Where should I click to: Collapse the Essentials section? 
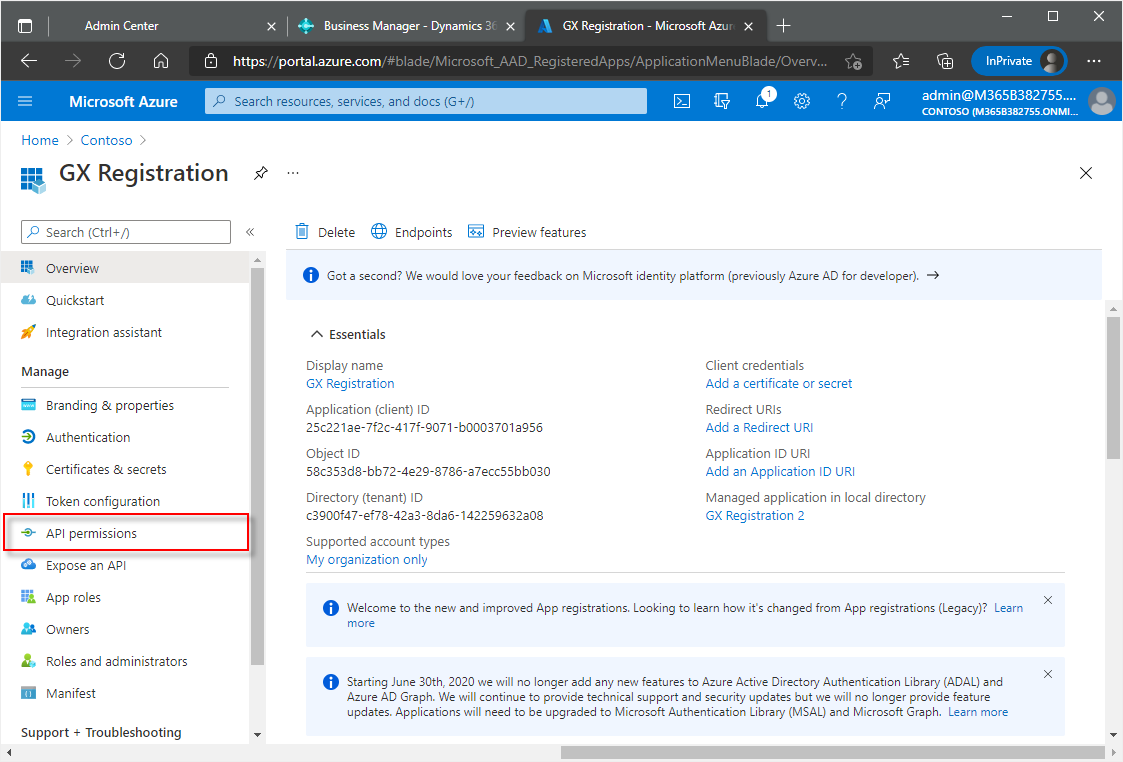317,334
